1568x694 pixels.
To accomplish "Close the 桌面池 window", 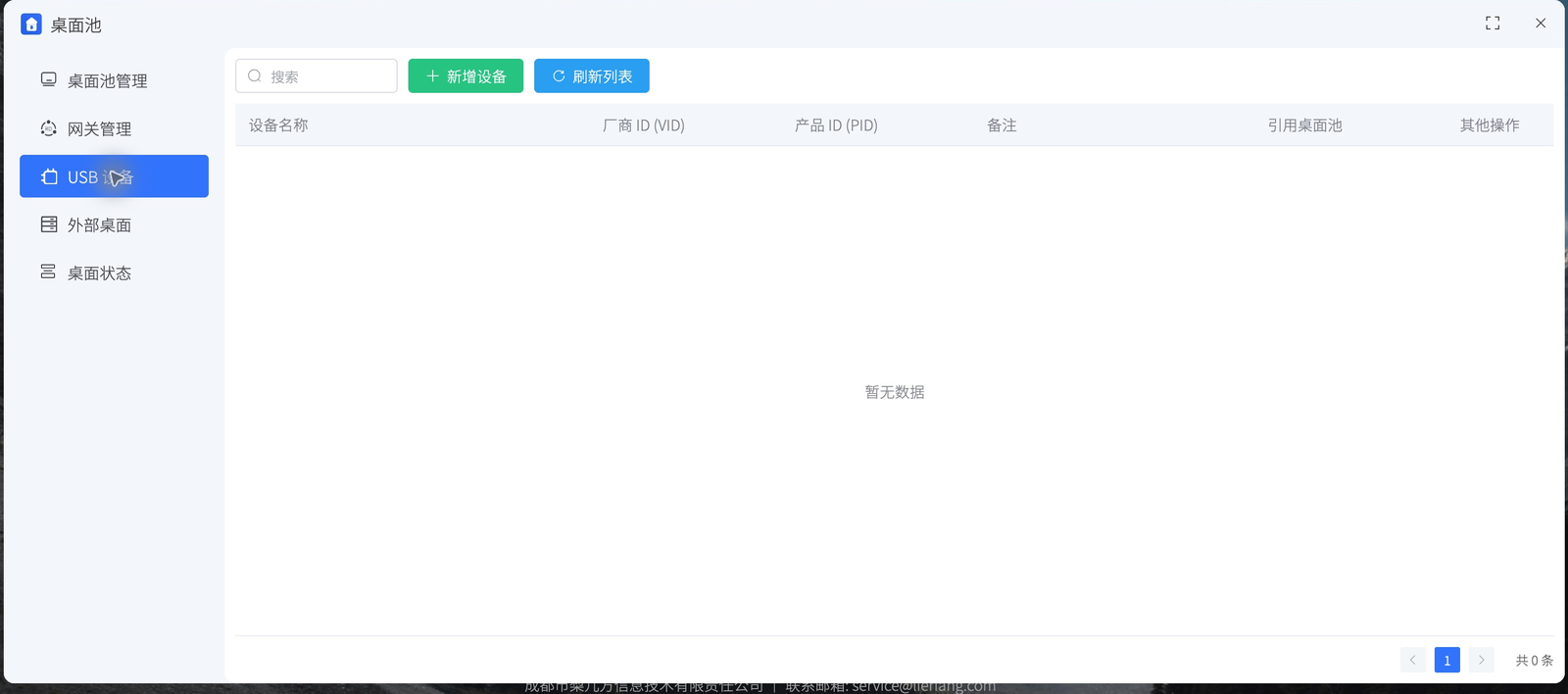I will (1541, 23).
